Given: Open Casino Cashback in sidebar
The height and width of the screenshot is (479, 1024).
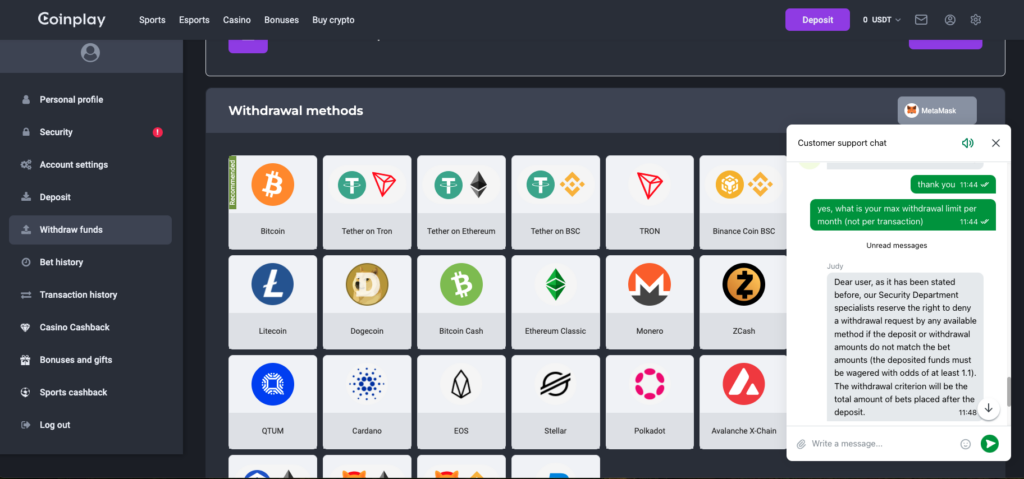Looking at the screenshot, I should click(x=90, y=327).
